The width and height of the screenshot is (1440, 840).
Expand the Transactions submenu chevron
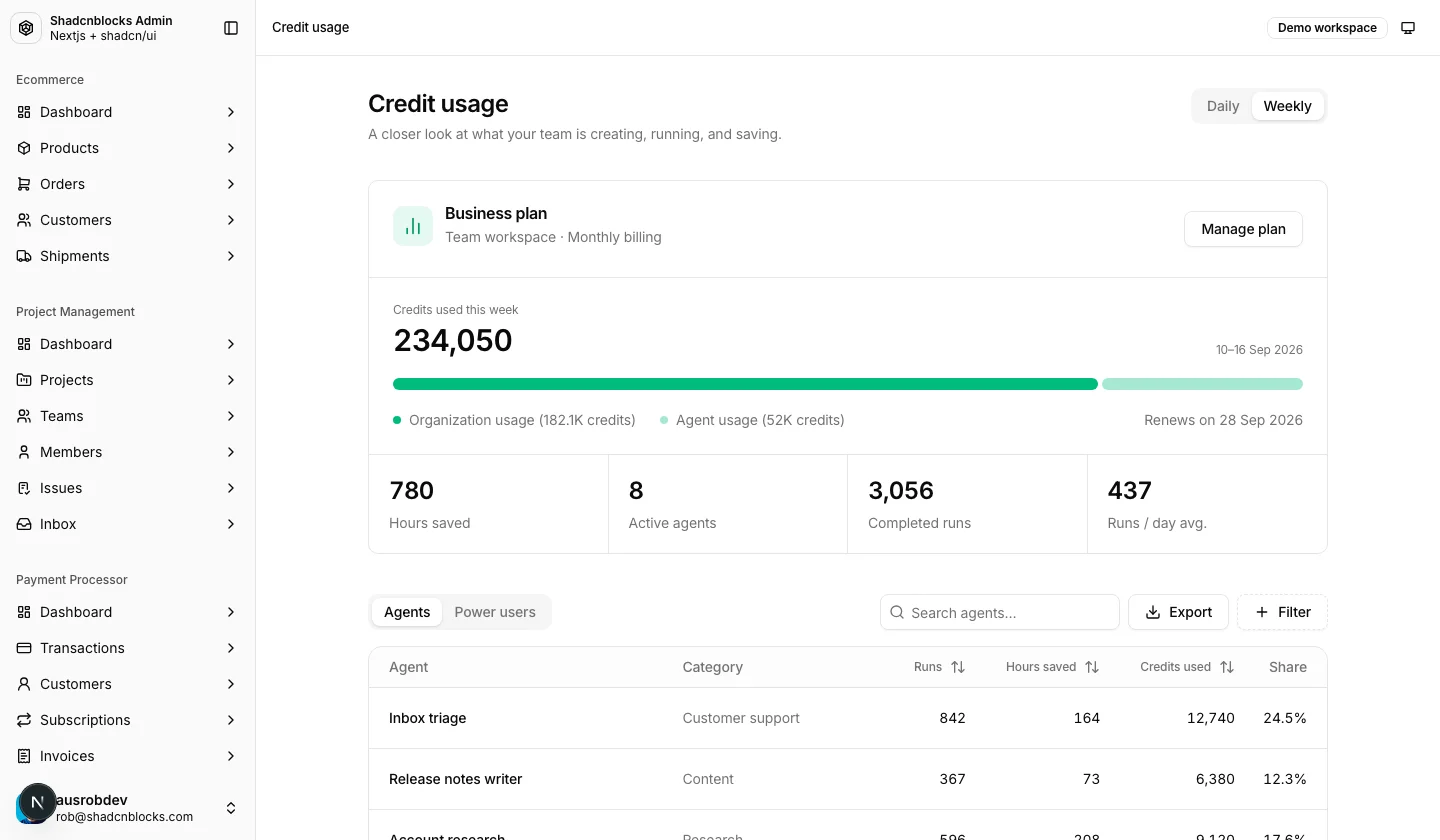pos(231,648)
